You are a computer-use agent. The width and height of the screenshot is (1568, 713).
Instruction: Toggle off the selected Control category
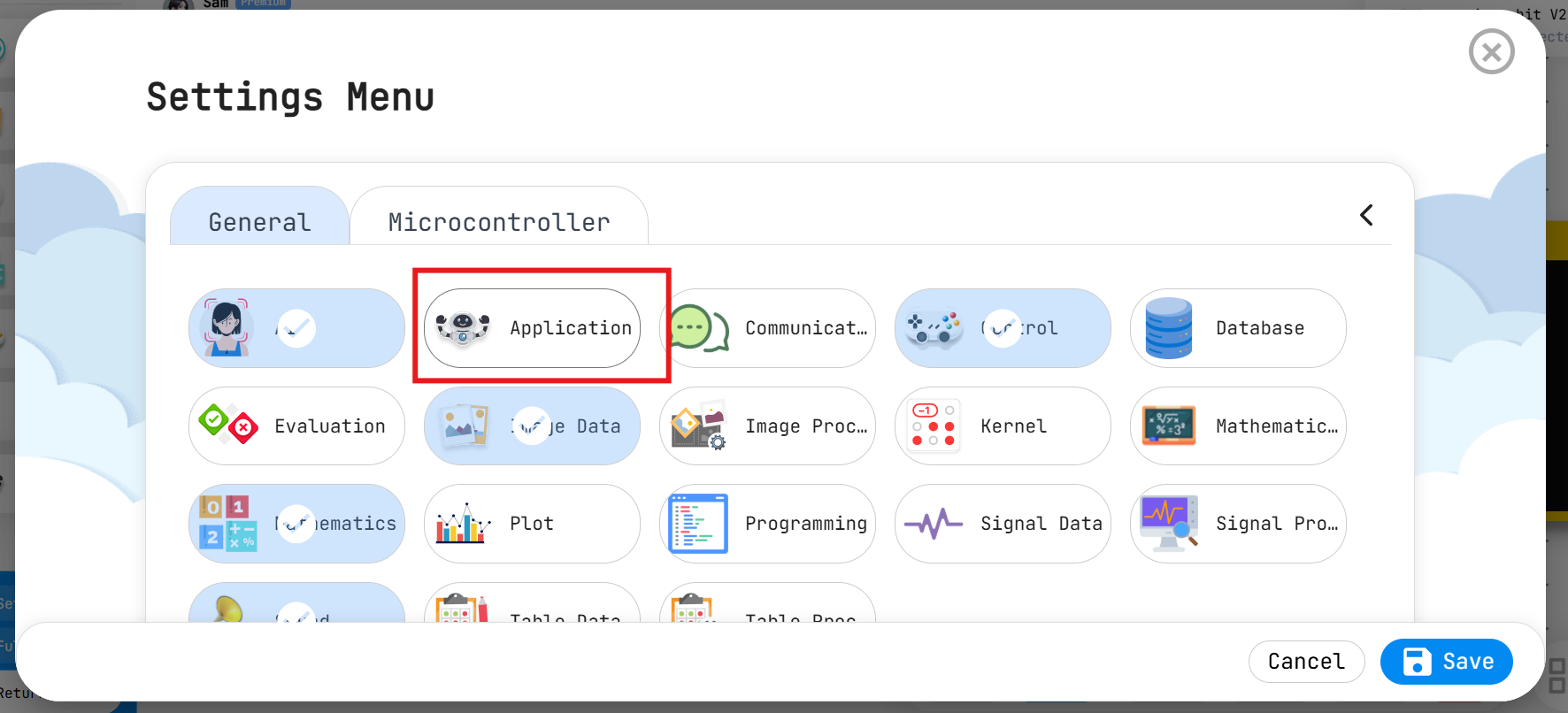pyautogui.click(x=1003, y=328)
